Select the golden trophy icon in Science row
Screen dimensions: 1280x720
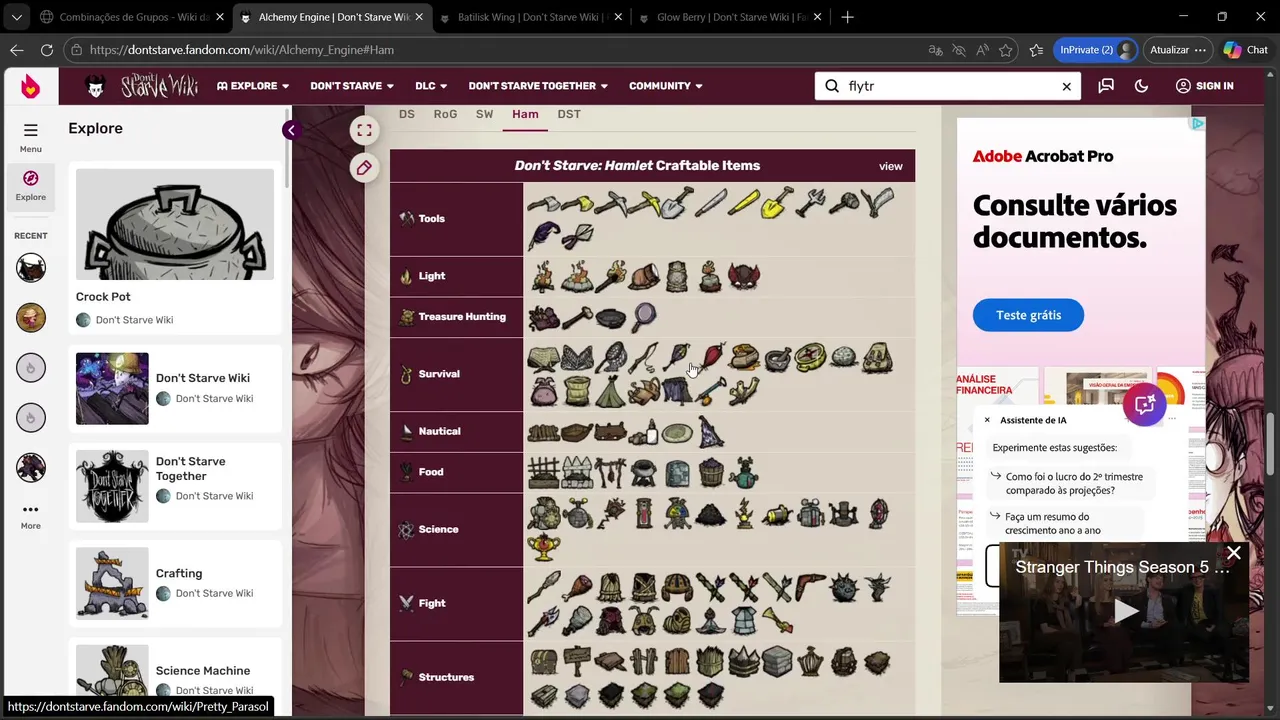[x=544, y=546]
